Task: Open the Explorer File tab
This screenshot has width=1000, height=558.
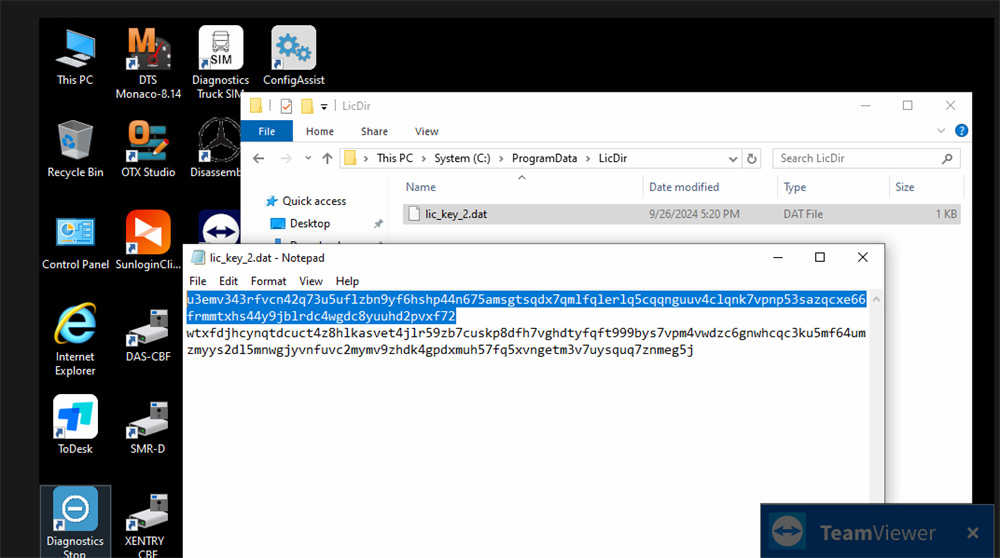Action: pyautogui.click(x=267, y=131)
